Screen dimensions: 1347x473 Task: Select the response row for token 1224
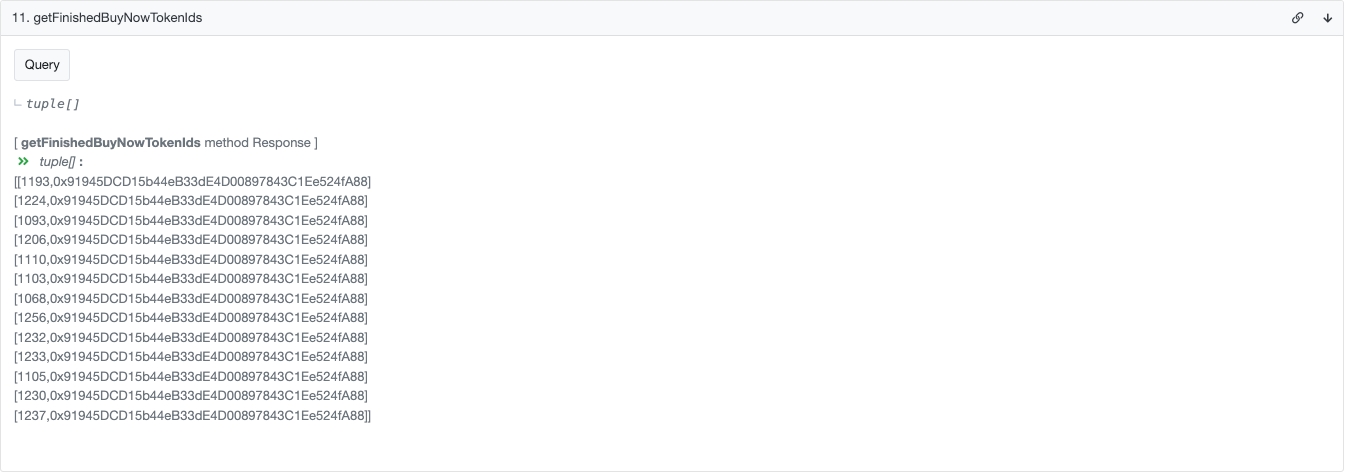(x=191, y=201)
